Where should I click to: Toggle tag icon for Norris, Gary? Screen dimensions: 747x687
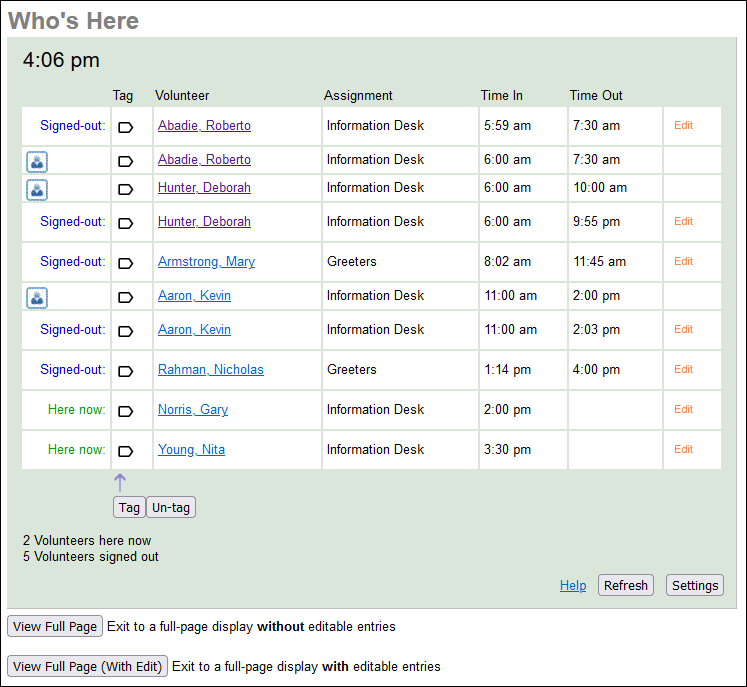[126, 411]
